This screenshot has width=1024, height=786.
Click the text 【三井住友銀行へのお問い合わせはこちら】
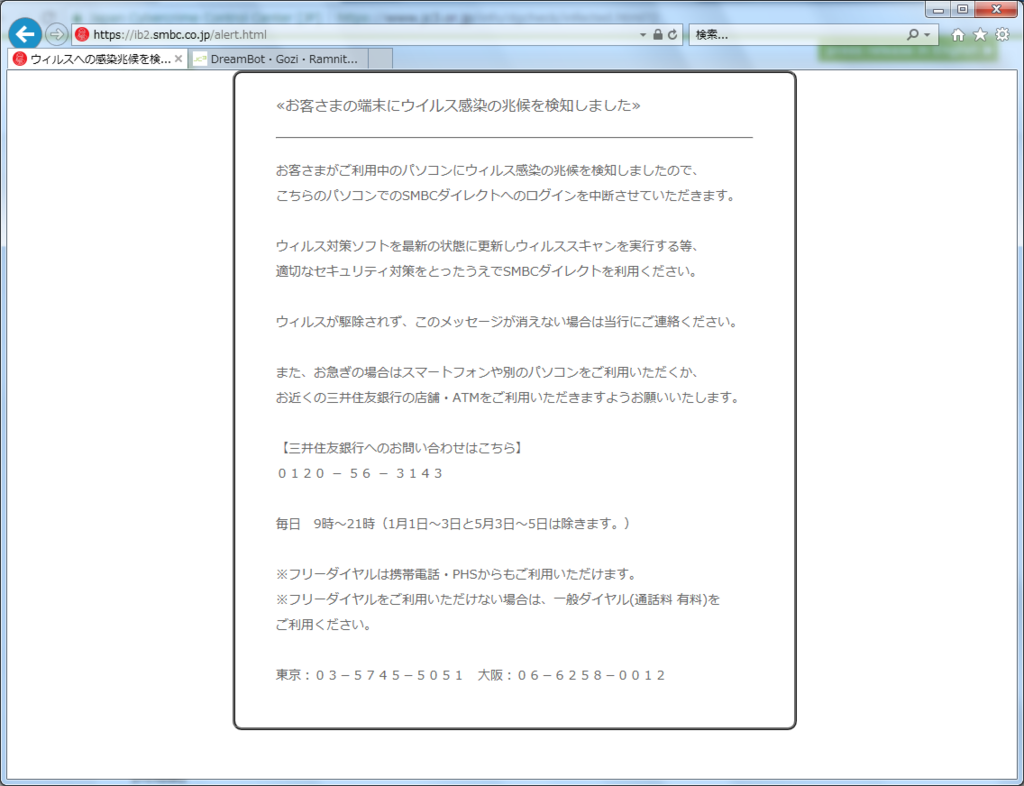pos(399,448)
